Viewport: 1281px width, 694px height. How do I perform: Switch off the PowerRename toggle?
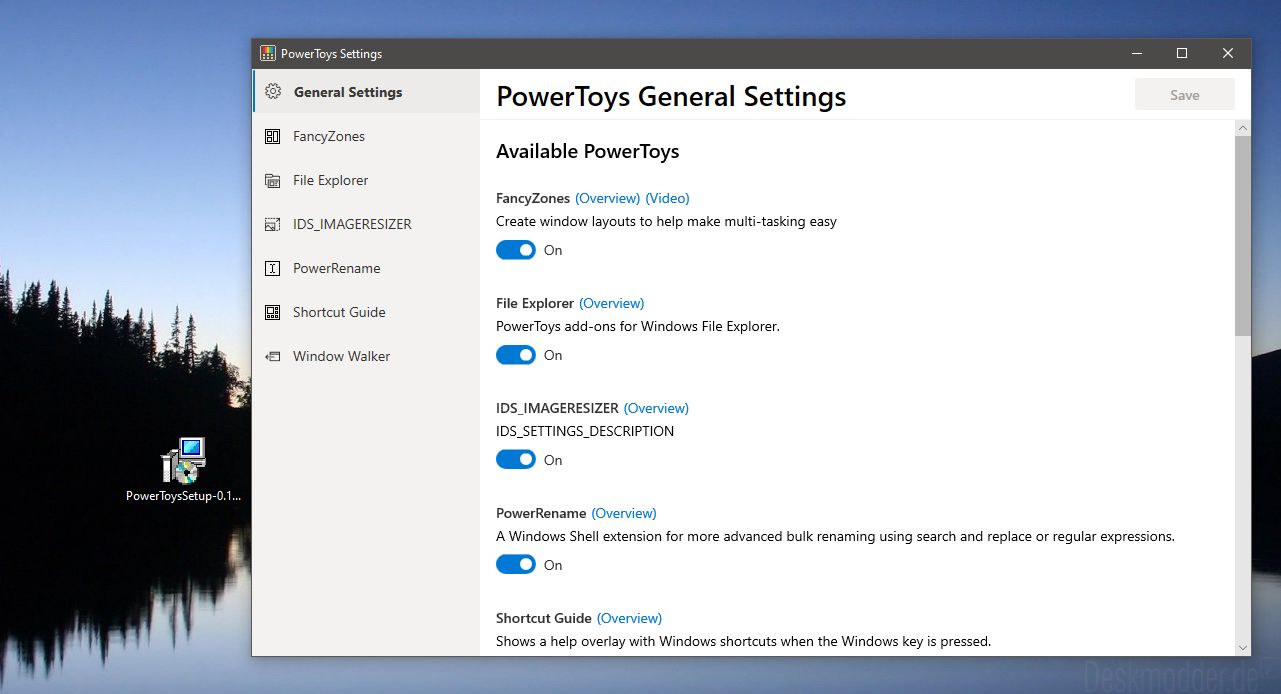pos(516,565)
